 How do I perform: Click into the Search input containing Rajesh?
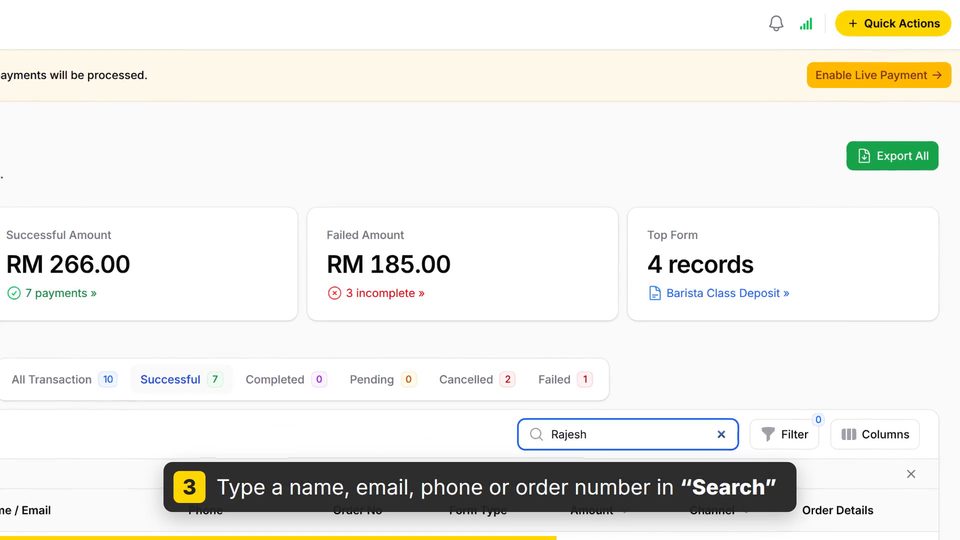(x=628, y=434)
